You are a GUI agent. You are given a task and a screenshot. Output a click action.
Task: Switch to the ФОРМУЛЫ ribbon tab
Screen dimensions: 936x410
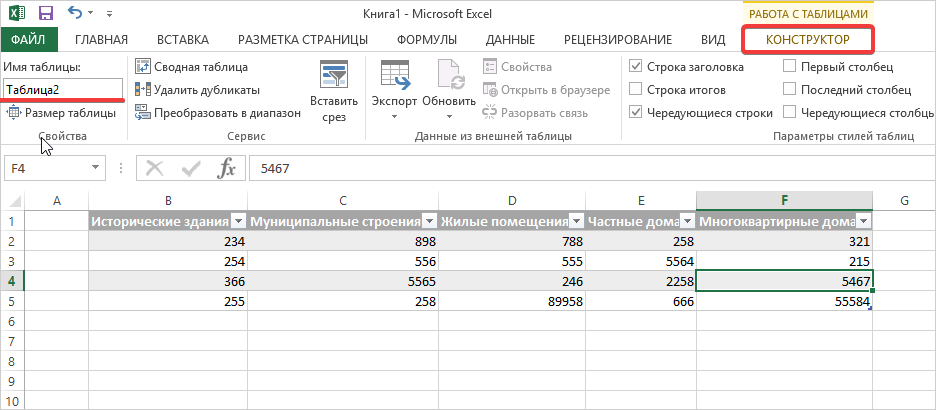click(x=427, y=39)
